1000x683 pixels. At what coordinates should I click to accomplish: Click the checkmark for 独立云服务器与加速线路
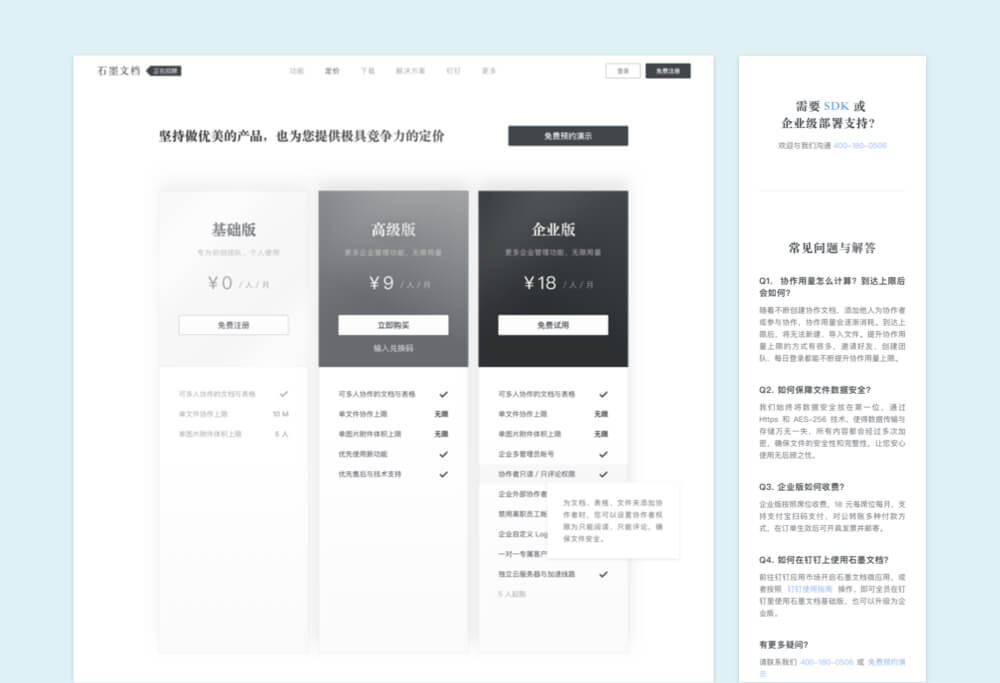point(603,574)
